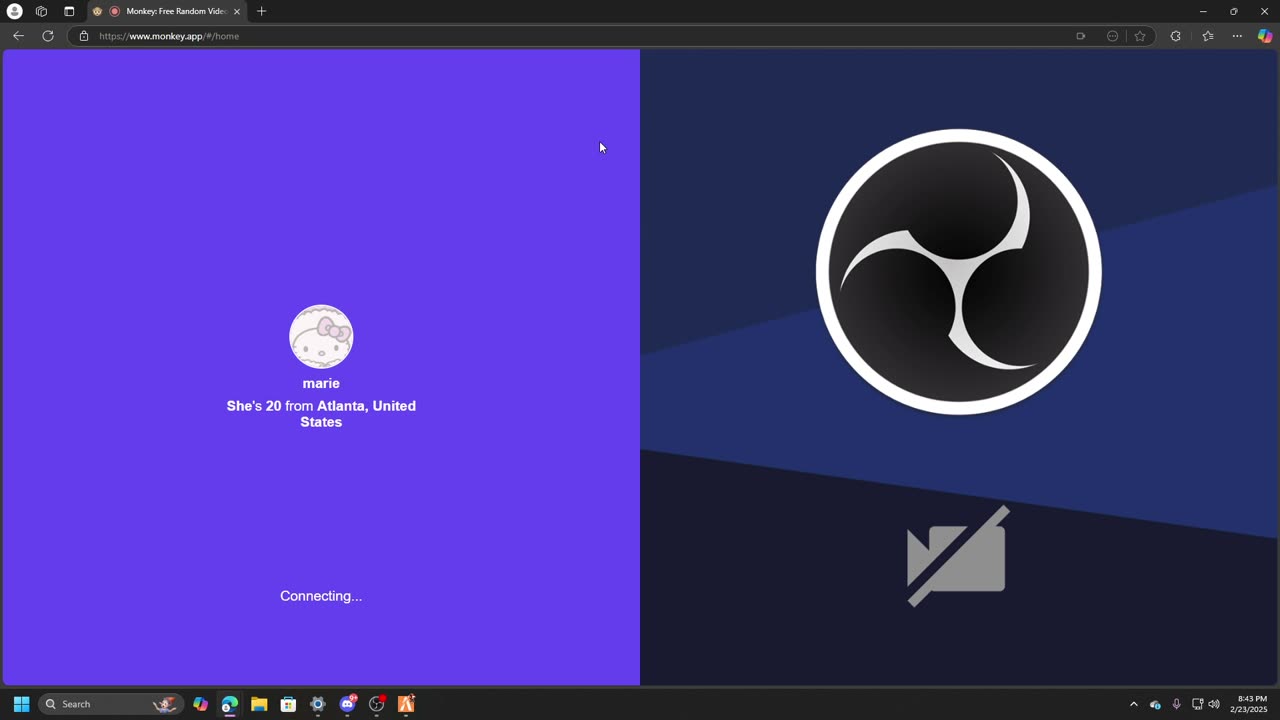This screenshot has width=1280, height=720.
Task: Open the browser profile icon
Action: coord(15,11)
